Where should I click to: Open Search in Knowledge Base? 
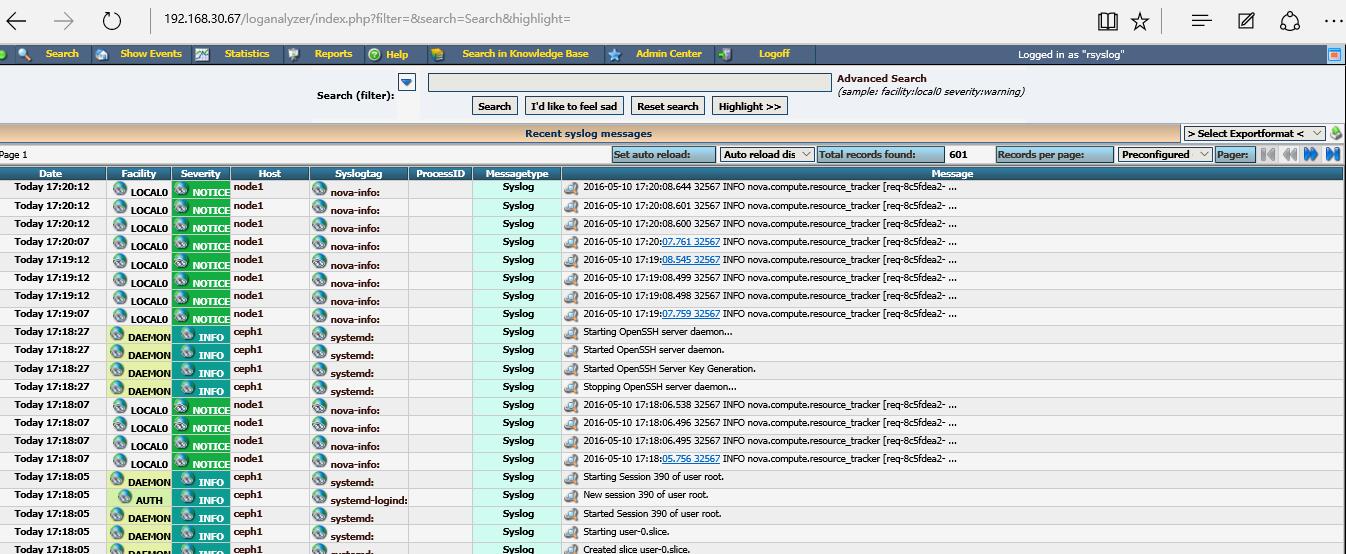(x=525, y=54)
